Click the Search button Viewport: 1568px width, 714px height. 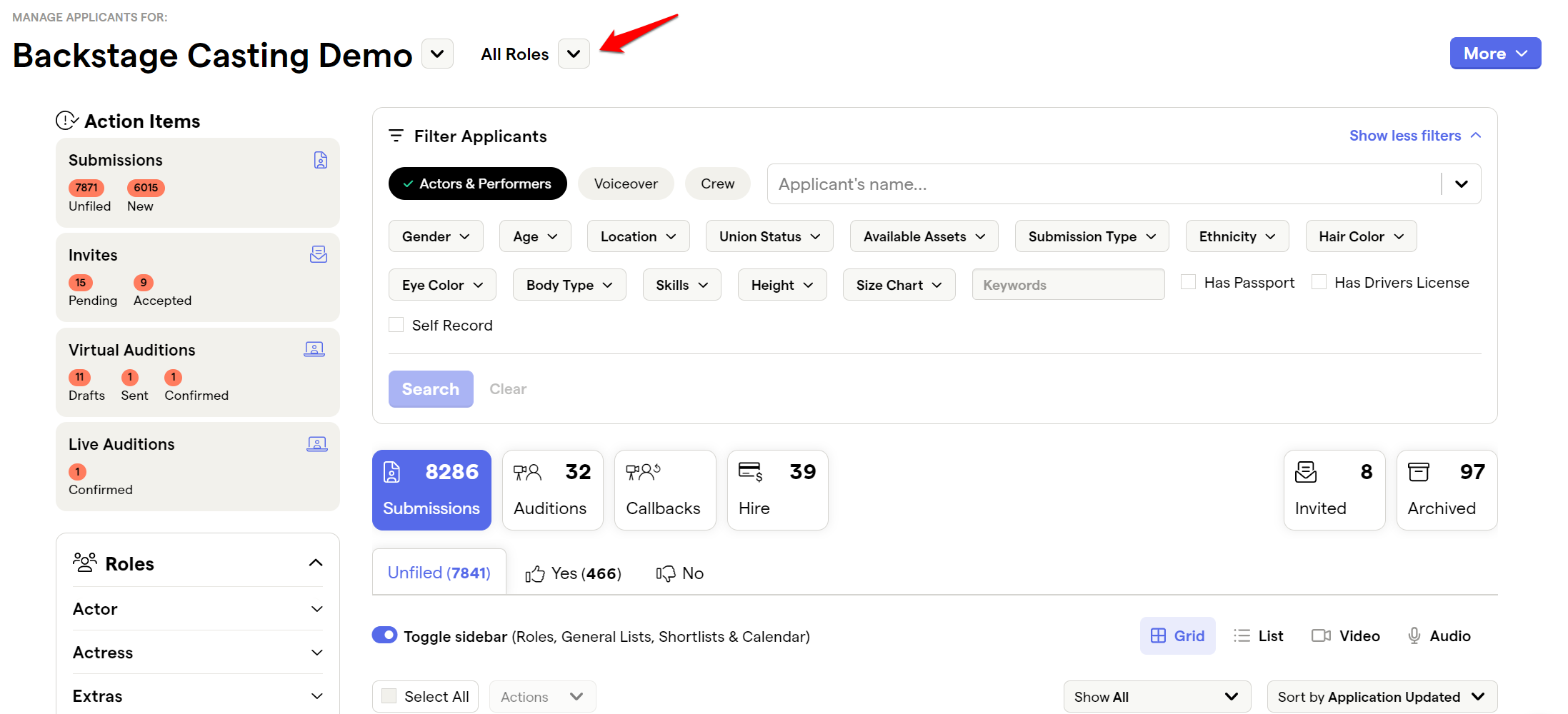[430, 388]
